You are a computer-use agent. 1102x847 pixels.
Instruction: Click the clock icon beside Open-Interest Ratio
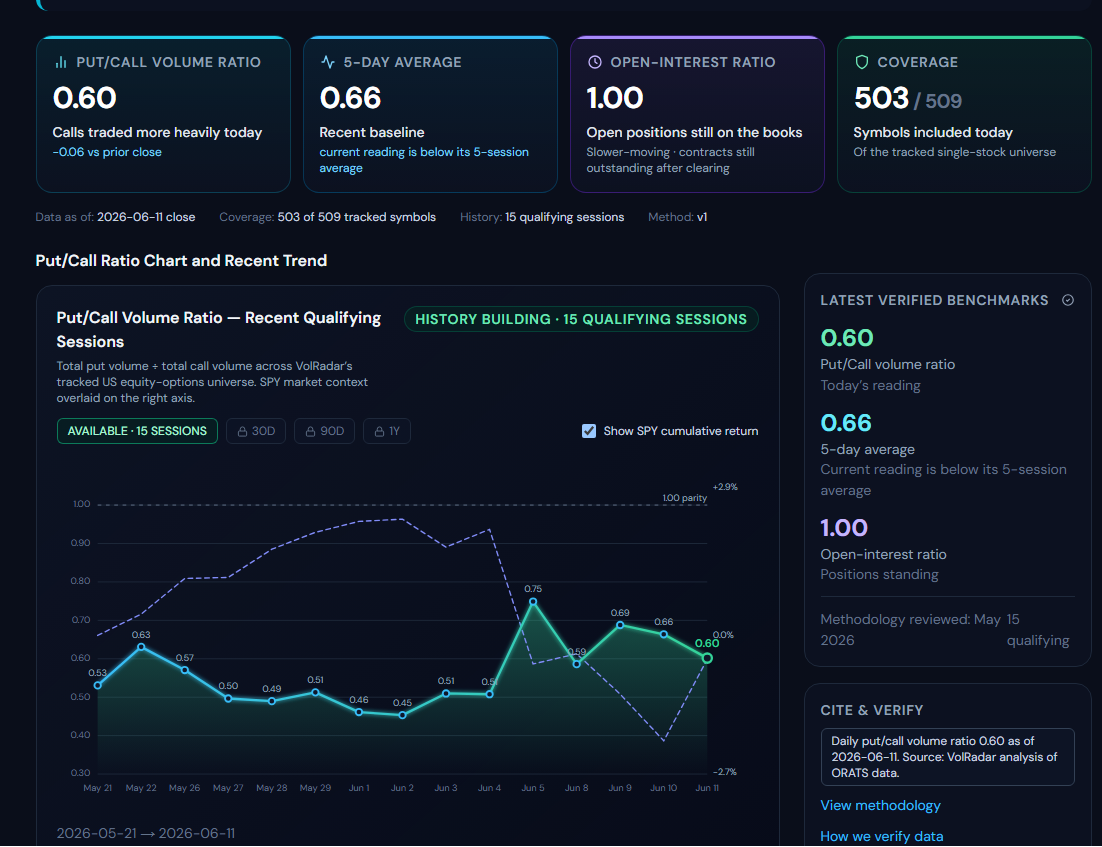click(x=595, y=62)
